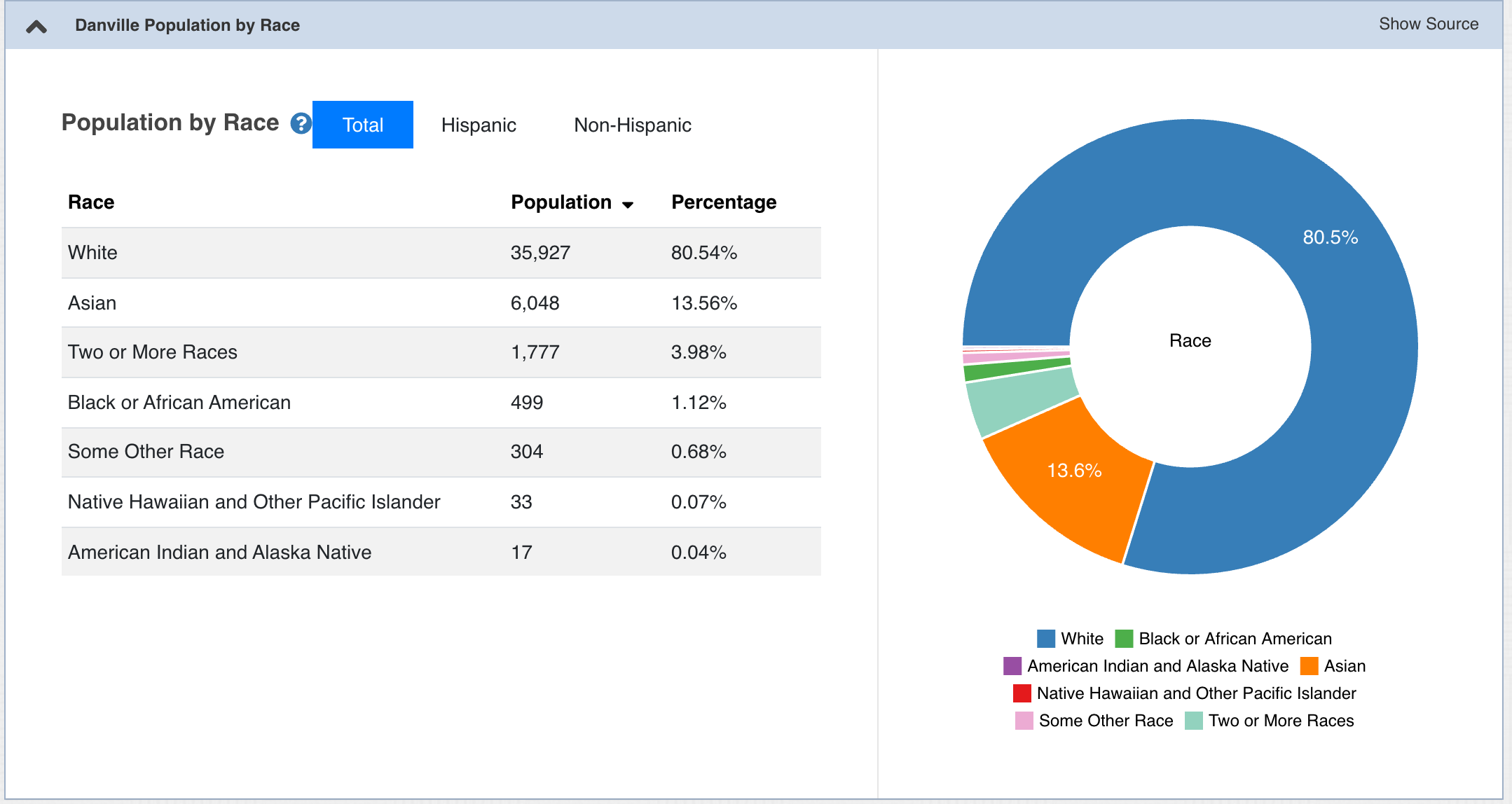Select Some Other Race row label
Image resolution: width=1512 pixels, height=804 pixels.
146,452
